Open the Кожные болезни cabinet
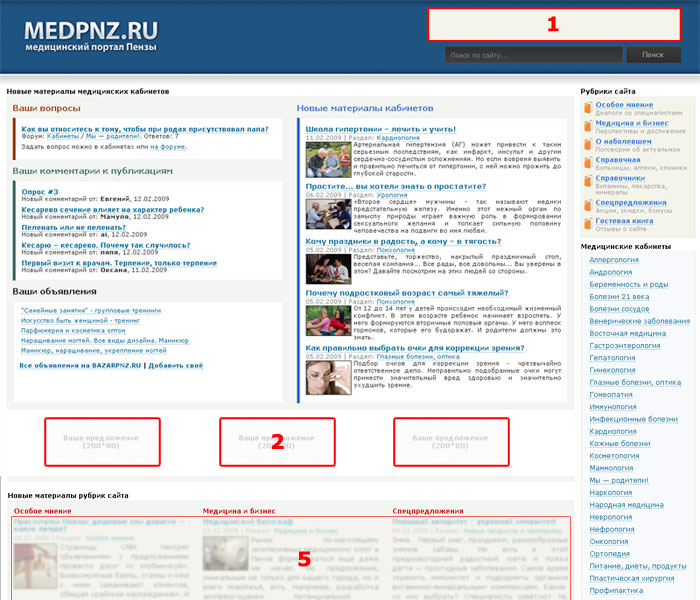Screen dimensions: 700x600 (x=620, y=444)
